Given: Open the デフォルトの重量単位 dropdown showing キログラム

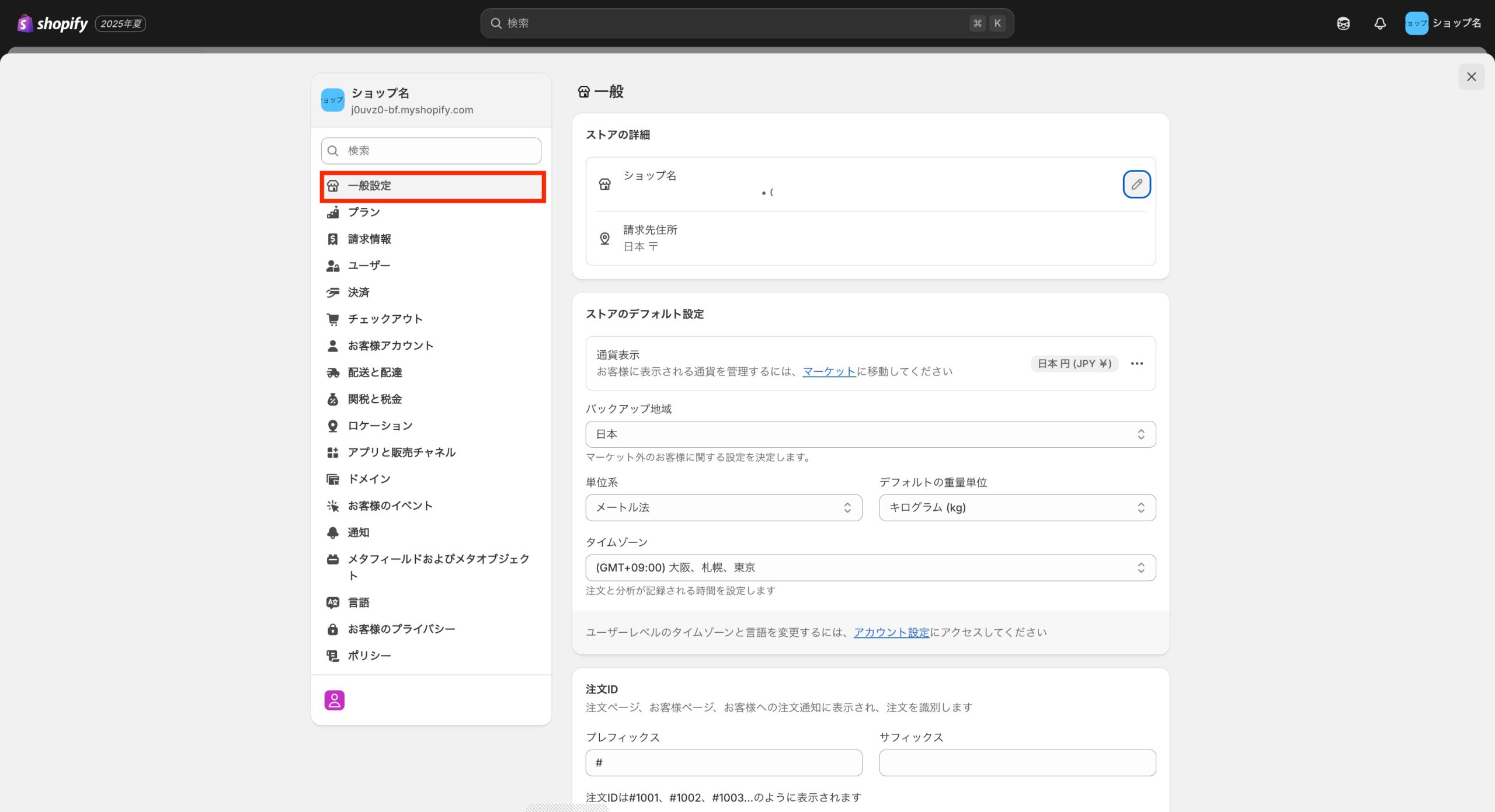Looking at the screenshot, I should click(x=1017, y=508).
